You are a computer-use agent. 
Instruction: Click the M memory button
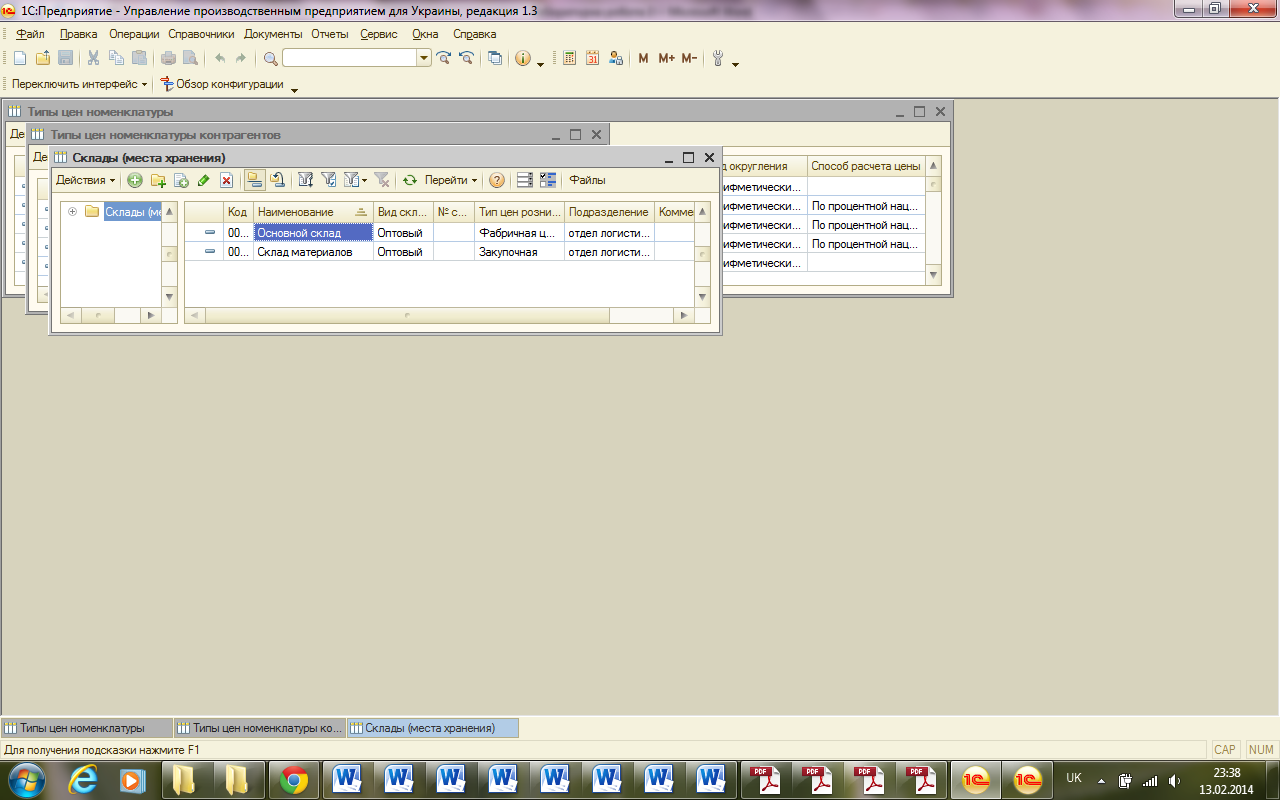pos(643,58)
